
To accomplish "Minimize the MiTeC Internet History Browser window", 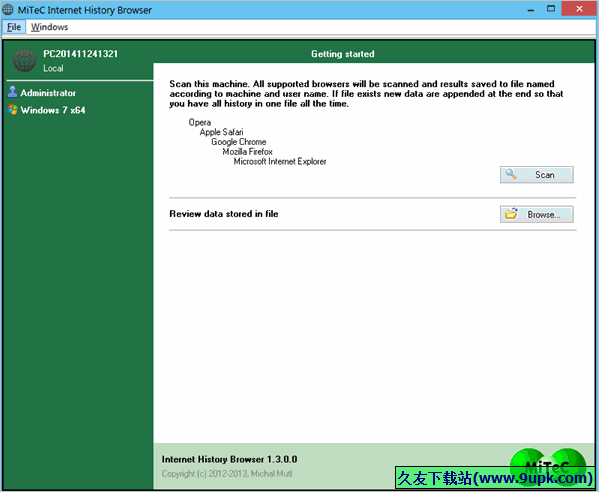I will [531, 9].
